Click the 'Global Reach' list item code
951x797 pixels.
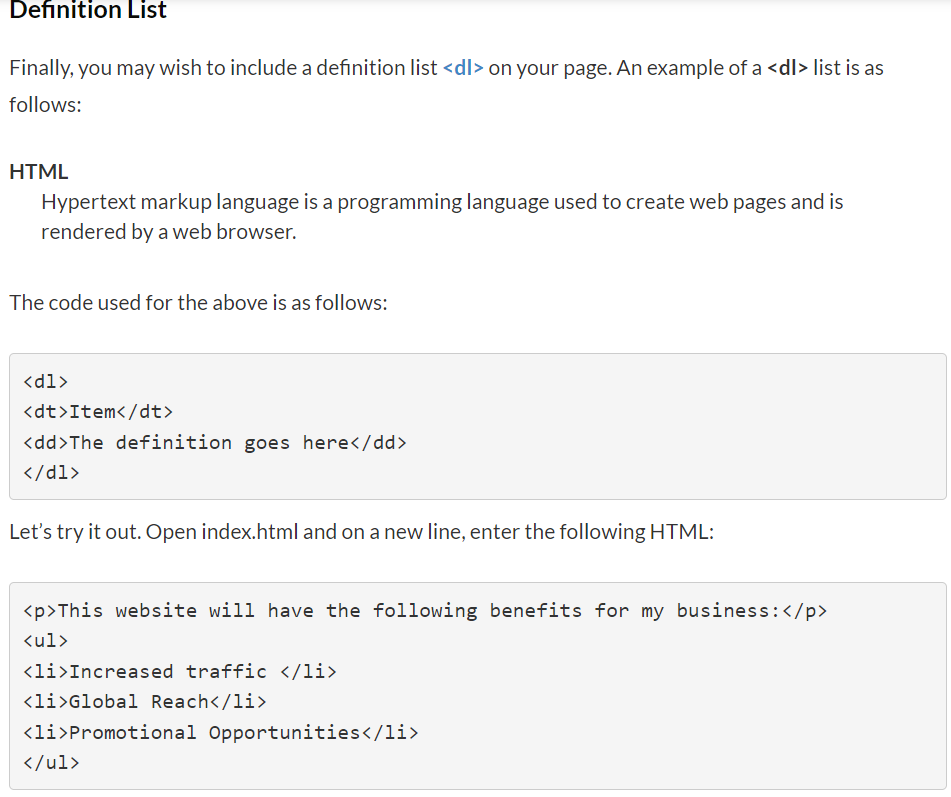(144, 701)
